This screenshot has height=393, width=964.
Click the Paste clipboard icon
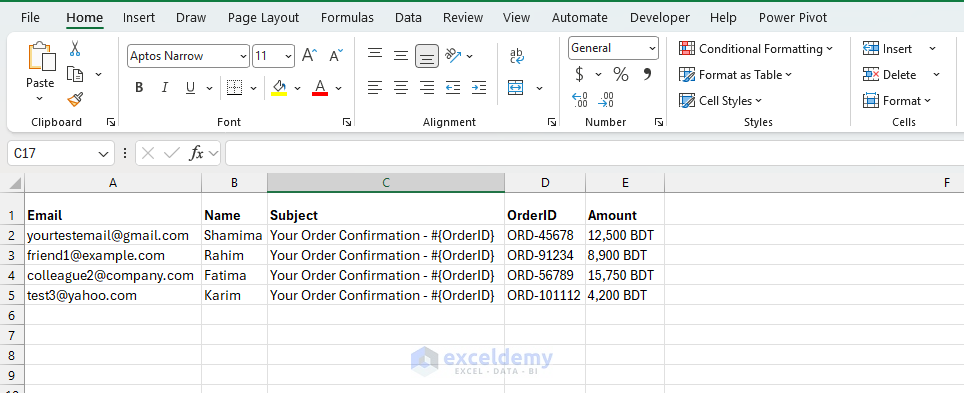pyautogui.click(x=41, y=57)
